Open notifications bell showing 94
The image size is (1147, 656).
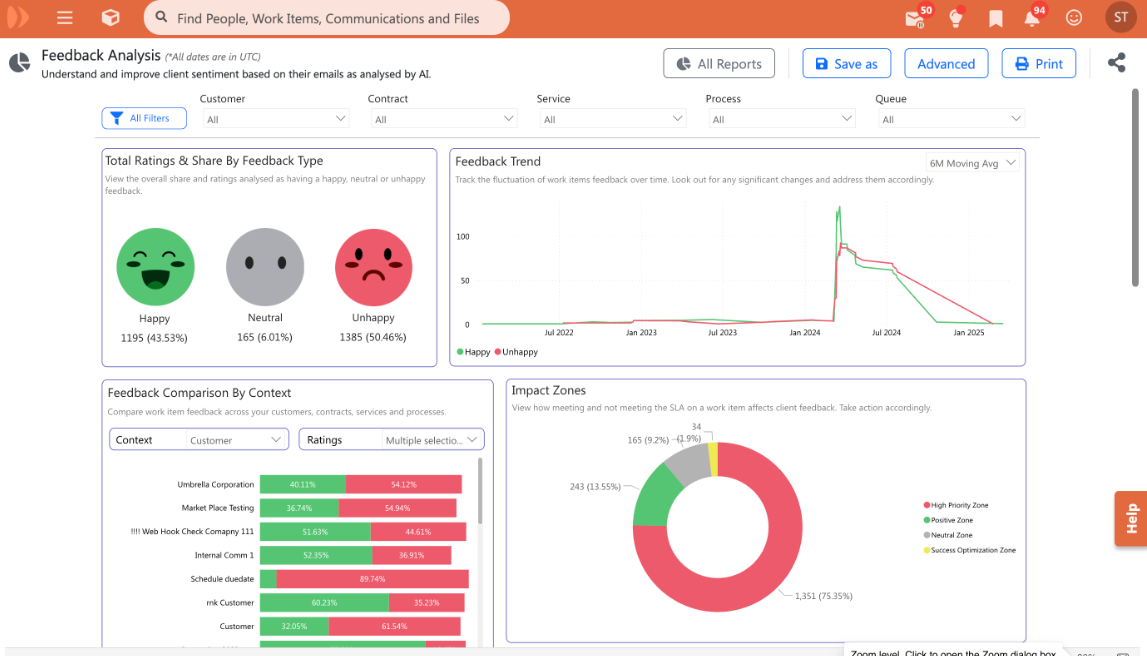tap(1032, 18)
